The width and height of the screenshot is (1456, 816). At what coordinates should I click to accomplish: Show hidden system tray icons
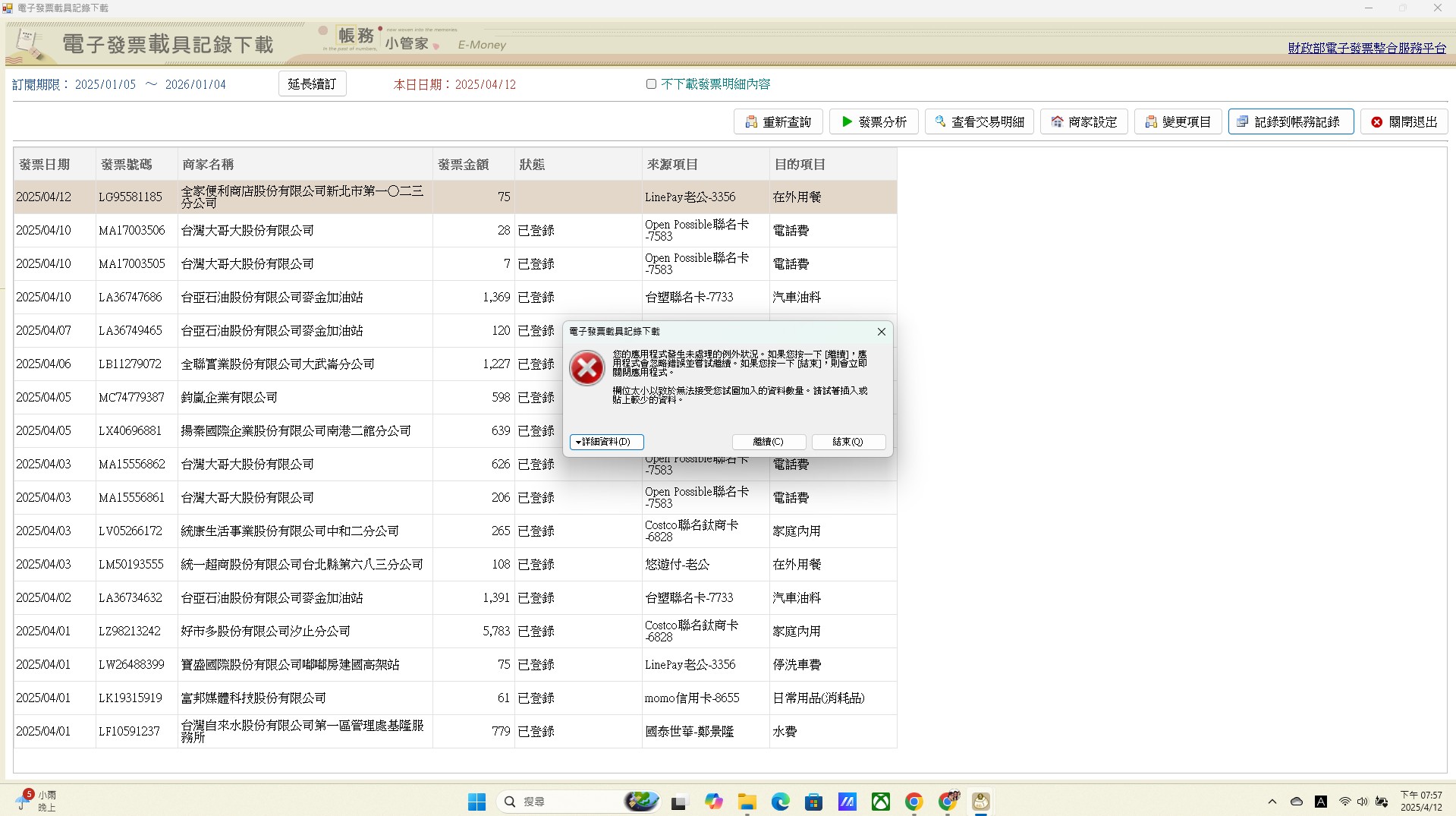(x=1272, y=802)
